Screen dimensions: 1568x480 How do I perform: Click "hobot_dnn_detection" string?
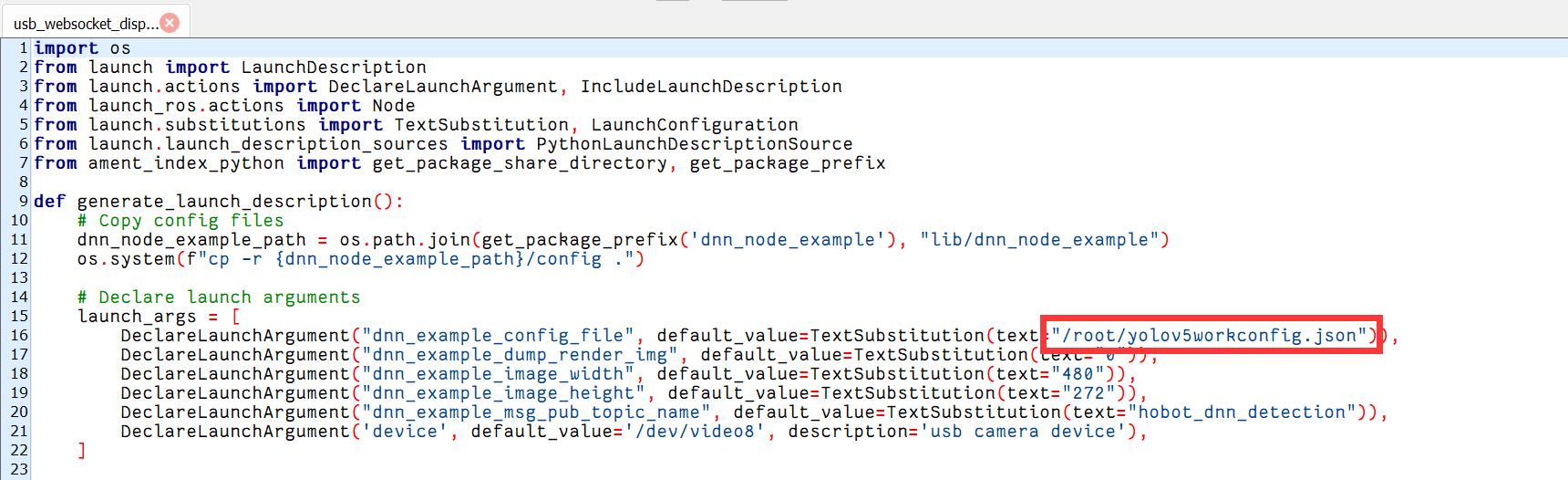pos(1242,412)
